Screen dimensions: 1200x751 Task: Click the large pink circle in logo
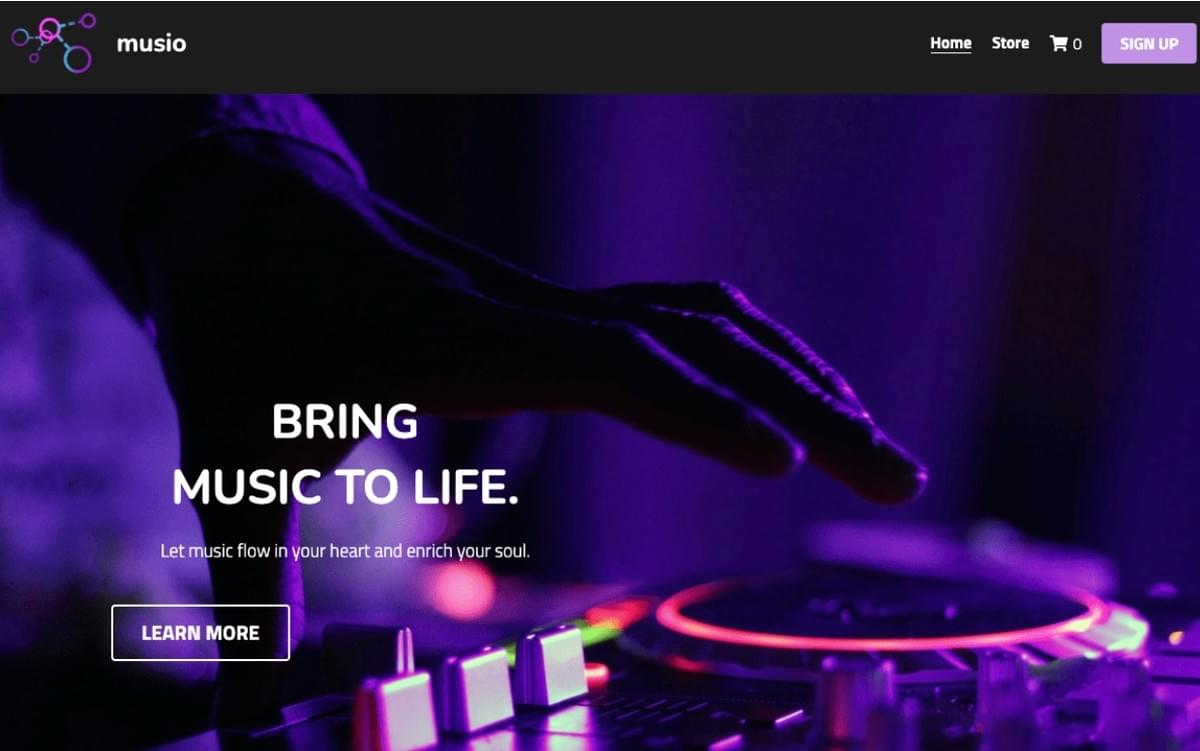pos(50,30)
